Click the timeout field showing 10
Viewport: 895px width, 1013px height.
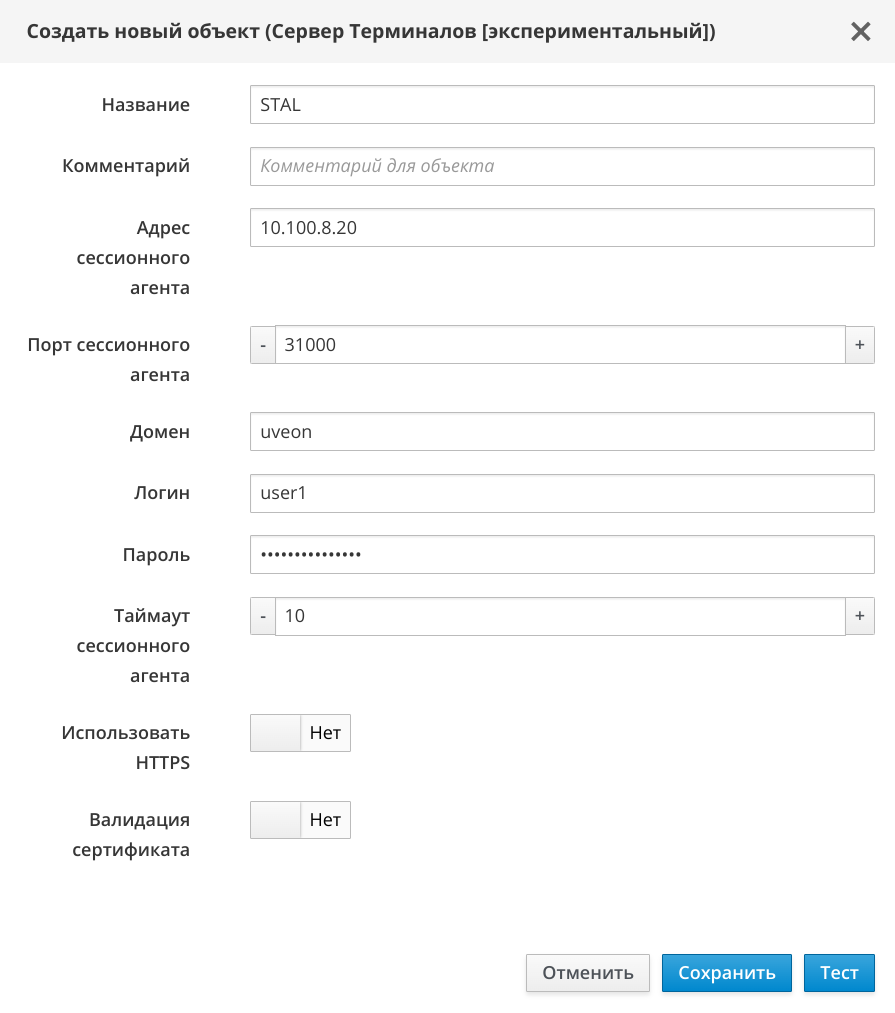(x=560, y=616)
